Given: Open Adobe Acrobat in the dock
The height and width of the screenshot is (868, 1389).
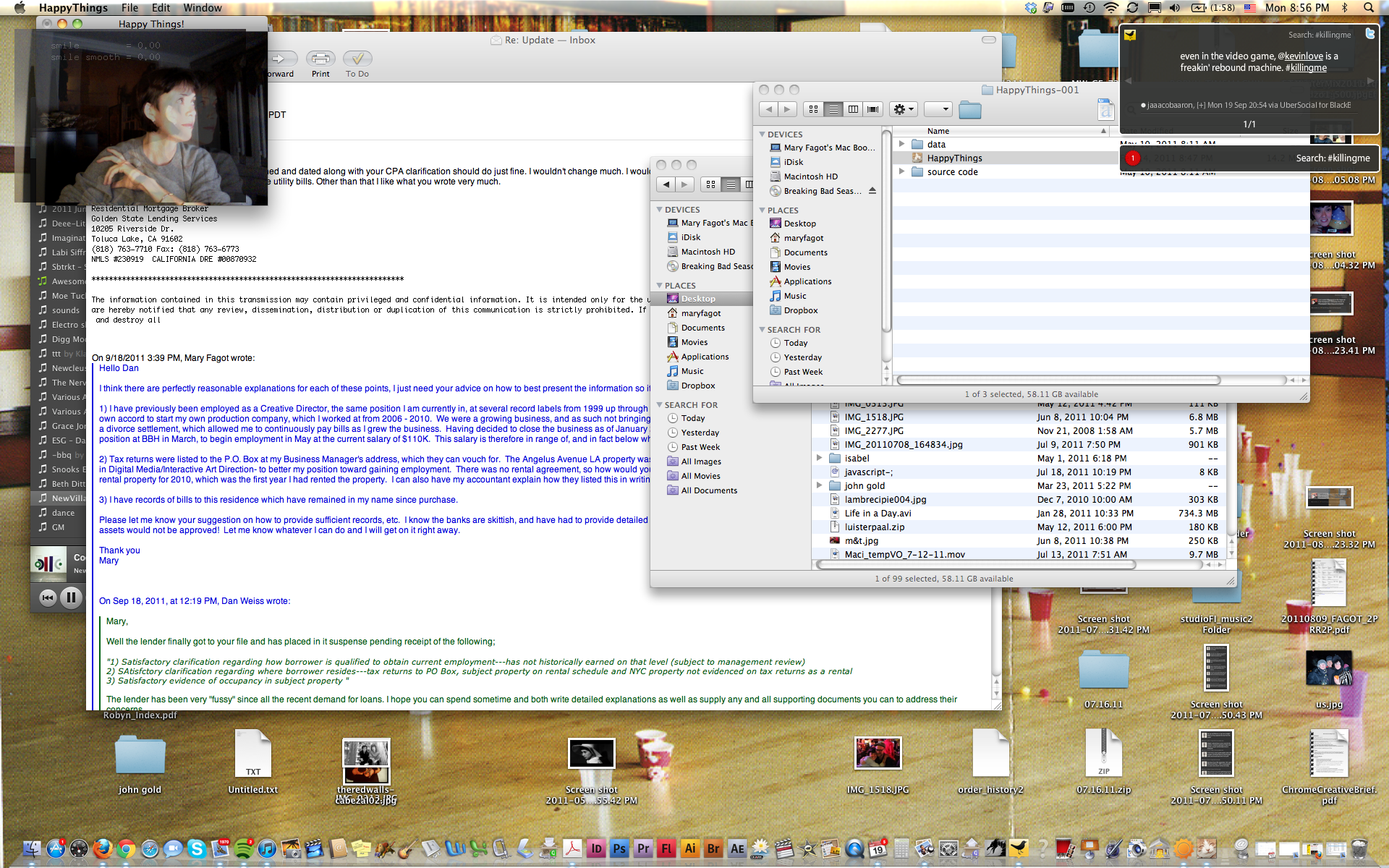Looking at the screenshot, I should pos(572,848).
